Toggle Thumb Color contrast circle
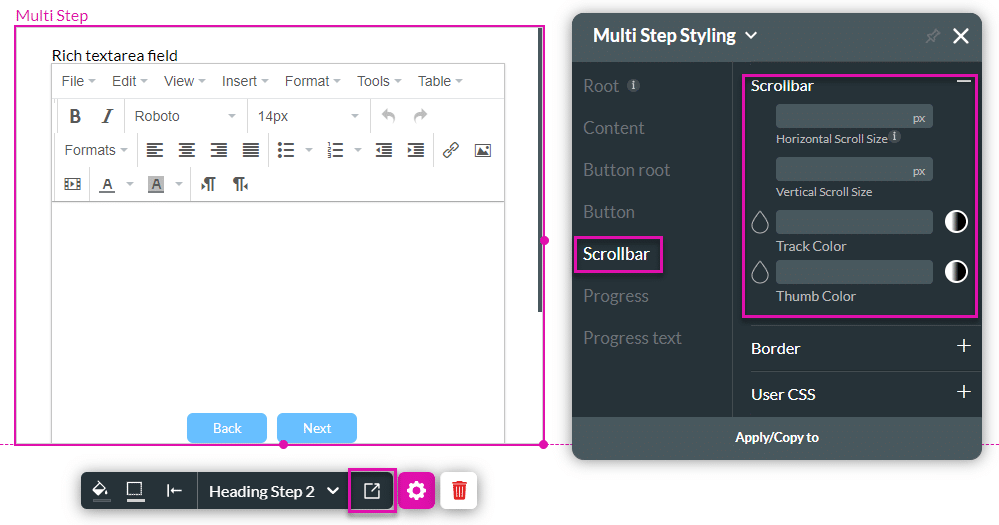The image size is (999, 525). (x=956, y=271)
